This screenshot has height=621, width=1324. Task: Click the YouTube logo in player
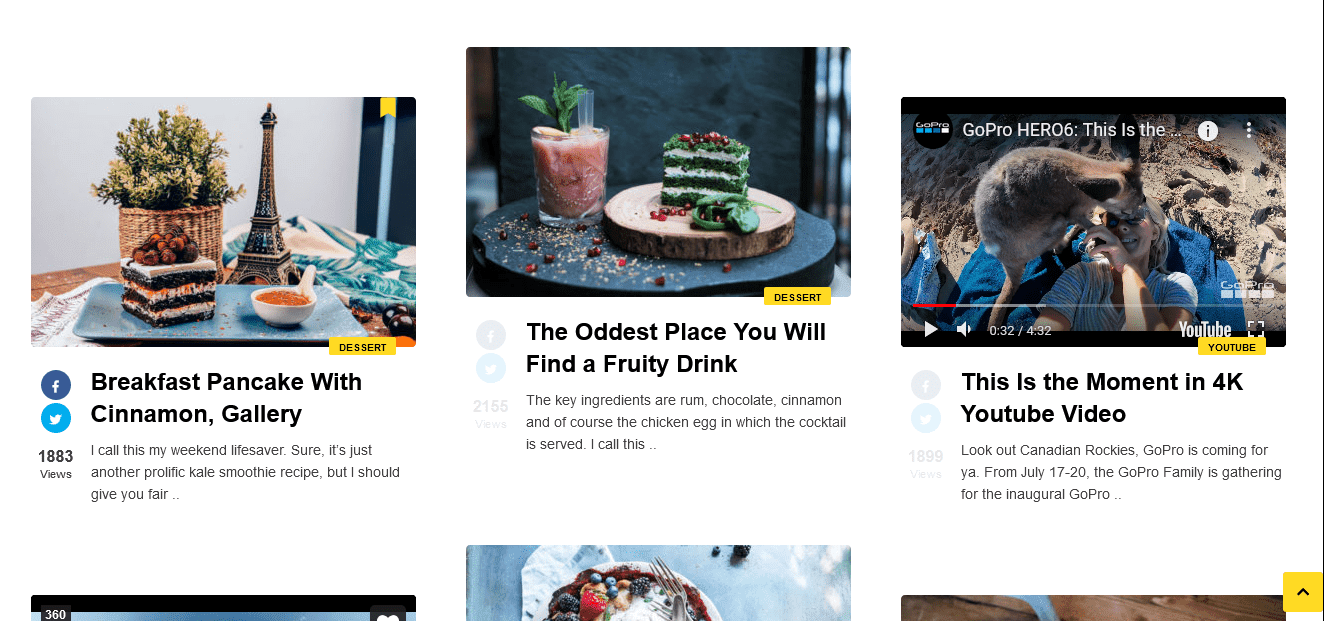click(1205, 329)
